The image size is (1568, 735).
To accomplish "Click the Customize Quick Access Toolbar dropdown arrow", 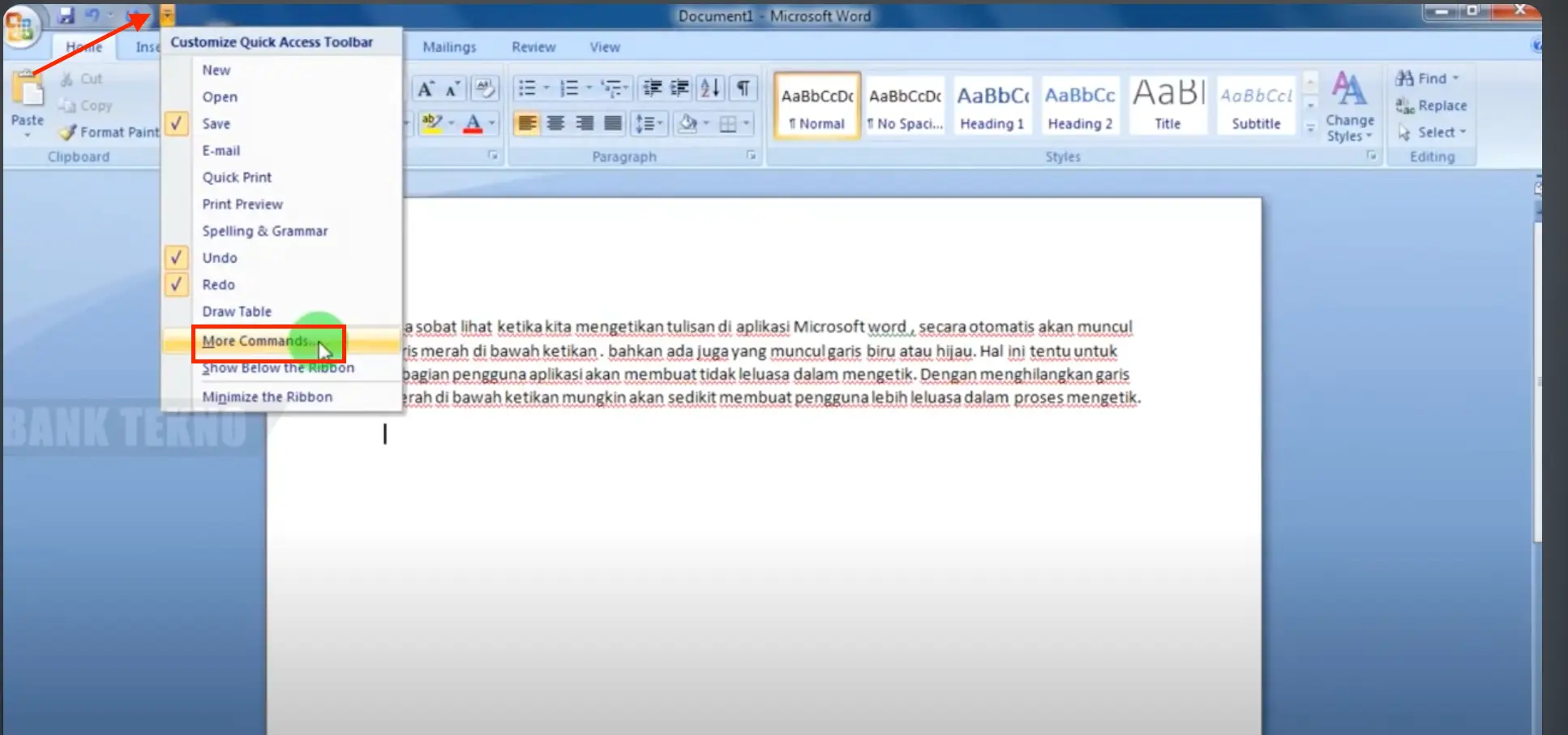I will click(167, 14).
